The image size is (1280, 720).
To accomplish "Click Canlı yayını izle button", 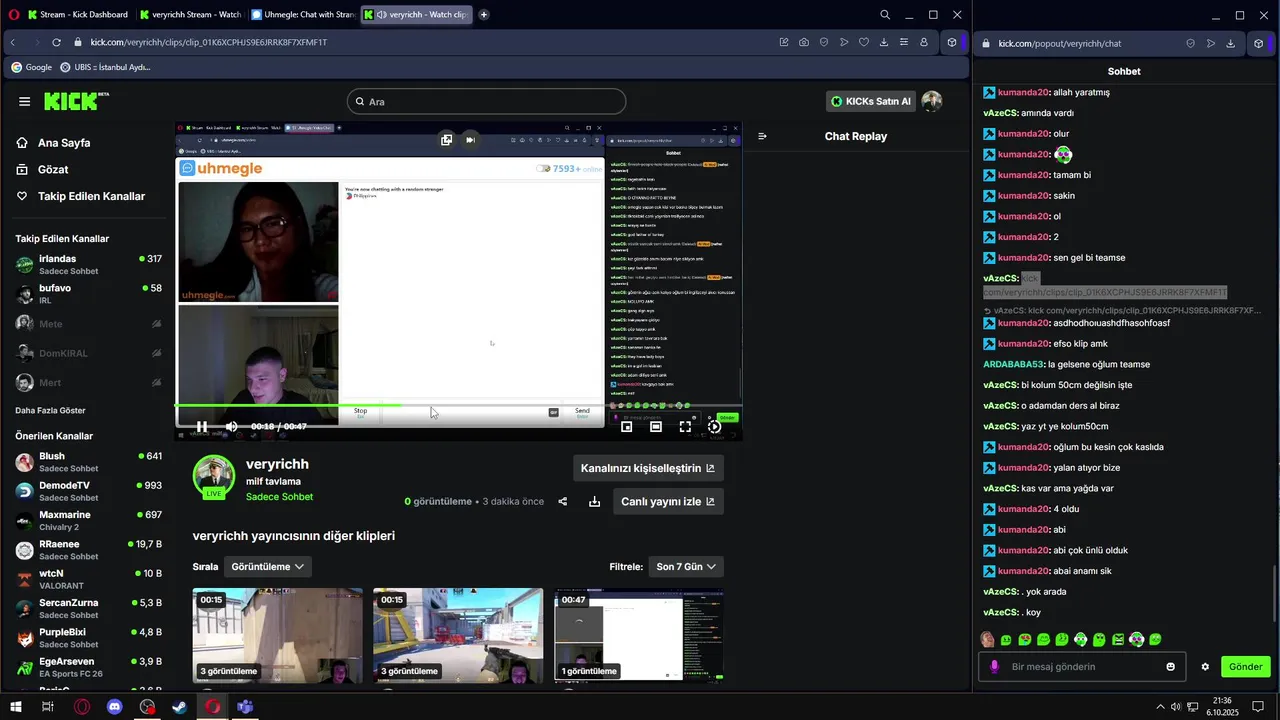I will pyautogui.click(x=668, y=501).
